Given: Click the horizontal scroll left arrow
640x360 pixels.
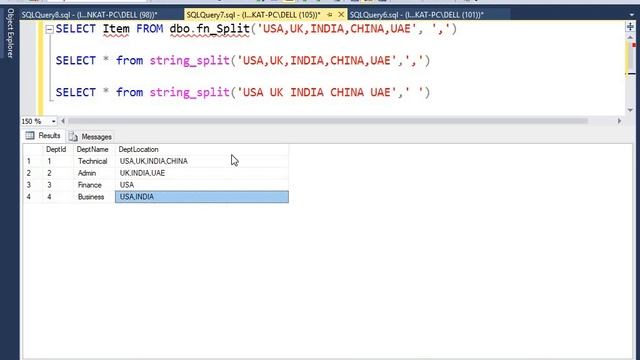Looking at the screenshot, I should coord(63,121).
